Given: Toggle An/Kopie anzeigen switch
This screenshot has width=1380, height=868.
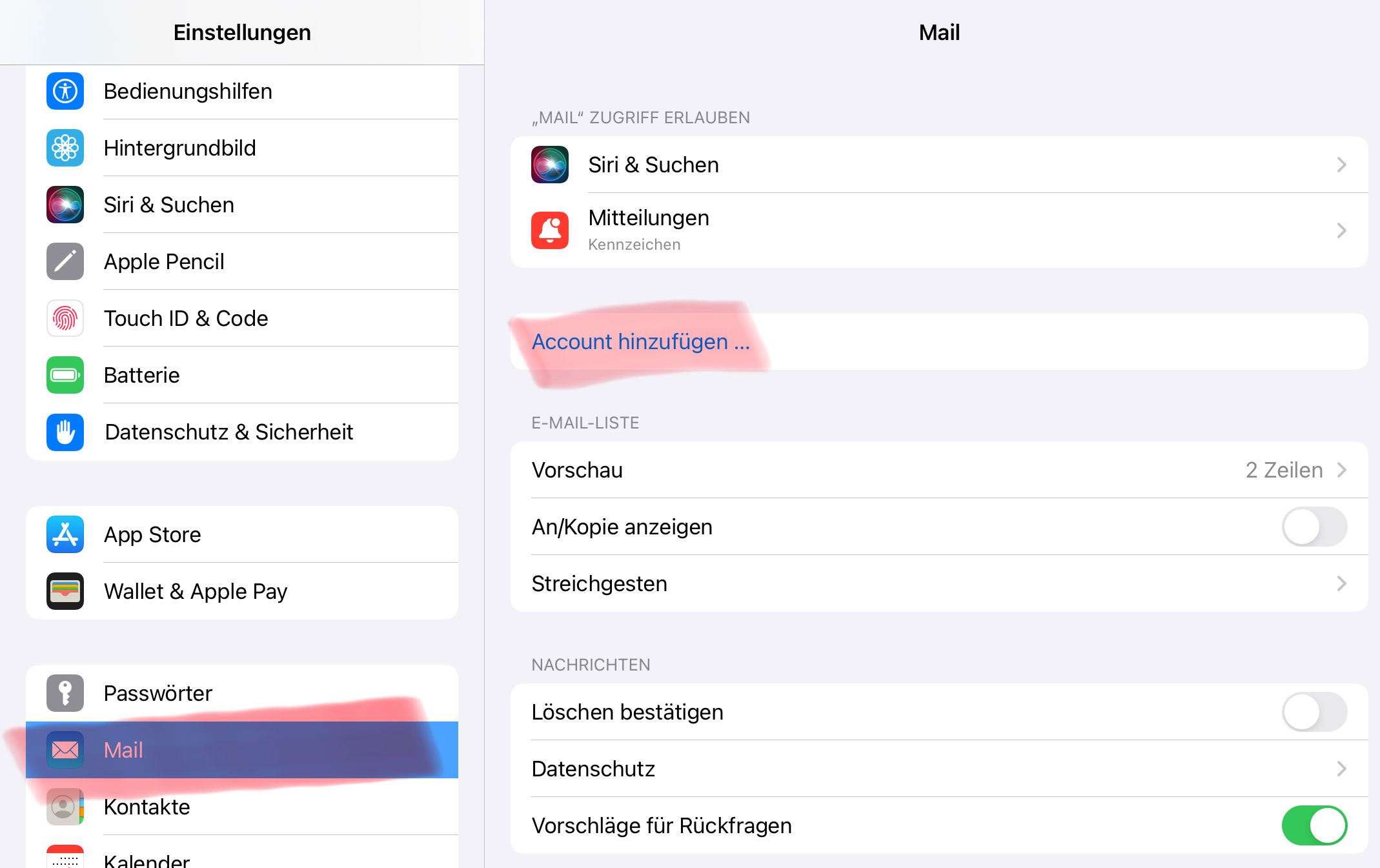Looking at the screenshot, I should tap(1314, 527).
